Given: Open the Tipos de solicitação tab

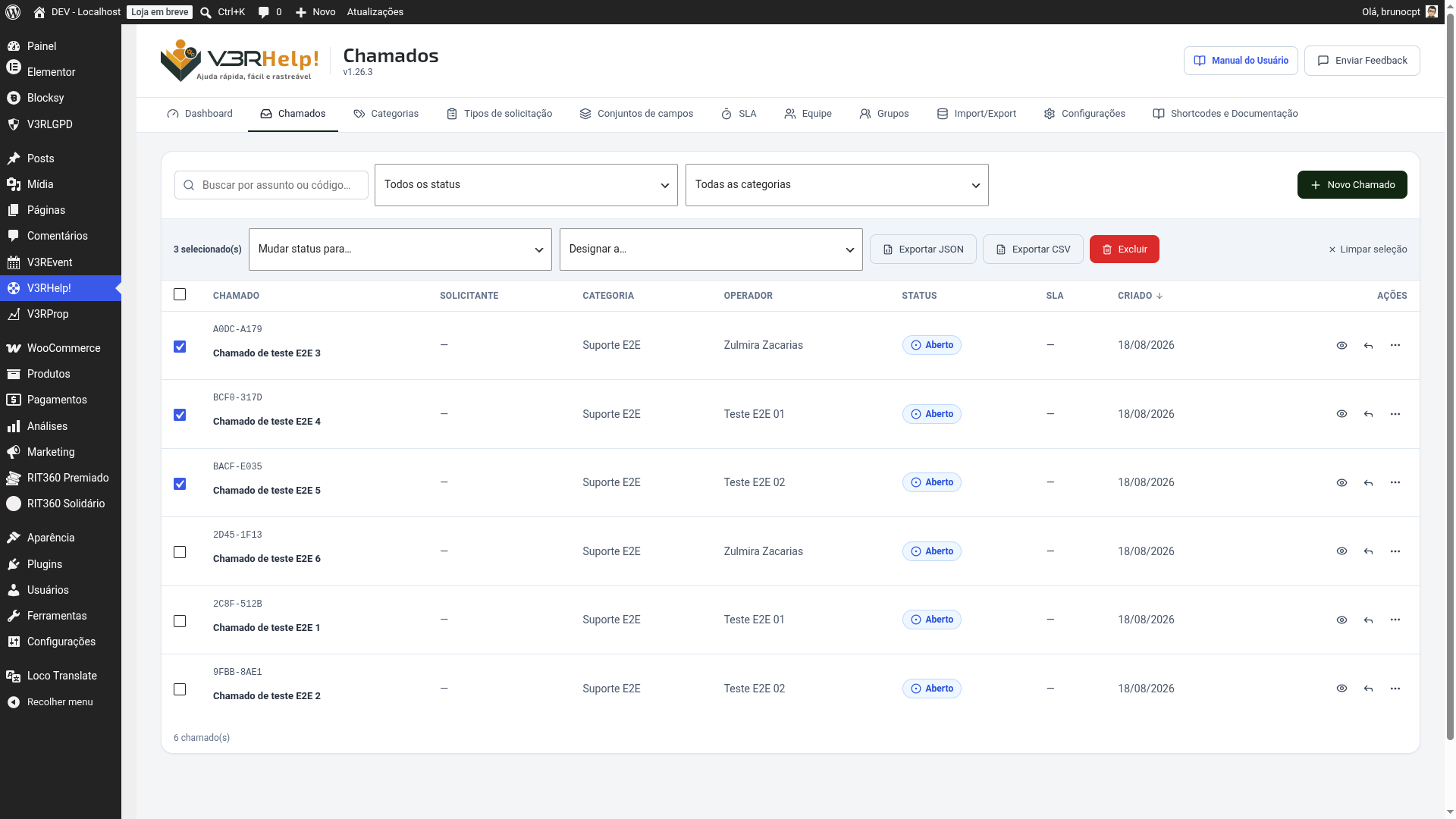Looking at the screenshot, I should pyautogui.click(x=500, y=114).
